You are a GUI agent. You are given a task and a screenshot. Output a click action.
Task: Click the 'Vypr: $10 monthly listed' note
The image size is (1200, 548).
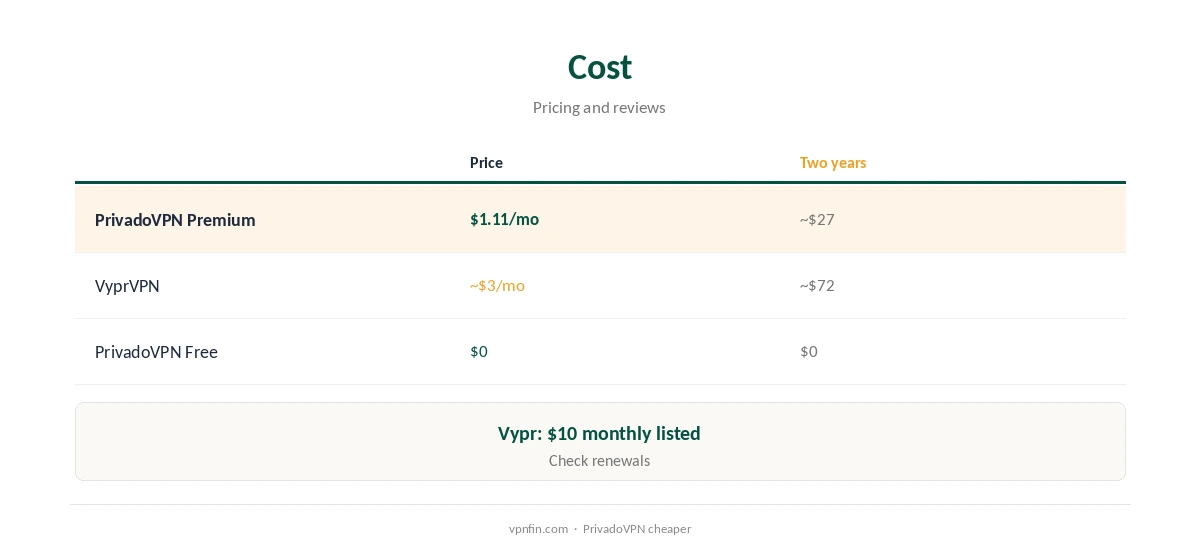coord(599,433)
